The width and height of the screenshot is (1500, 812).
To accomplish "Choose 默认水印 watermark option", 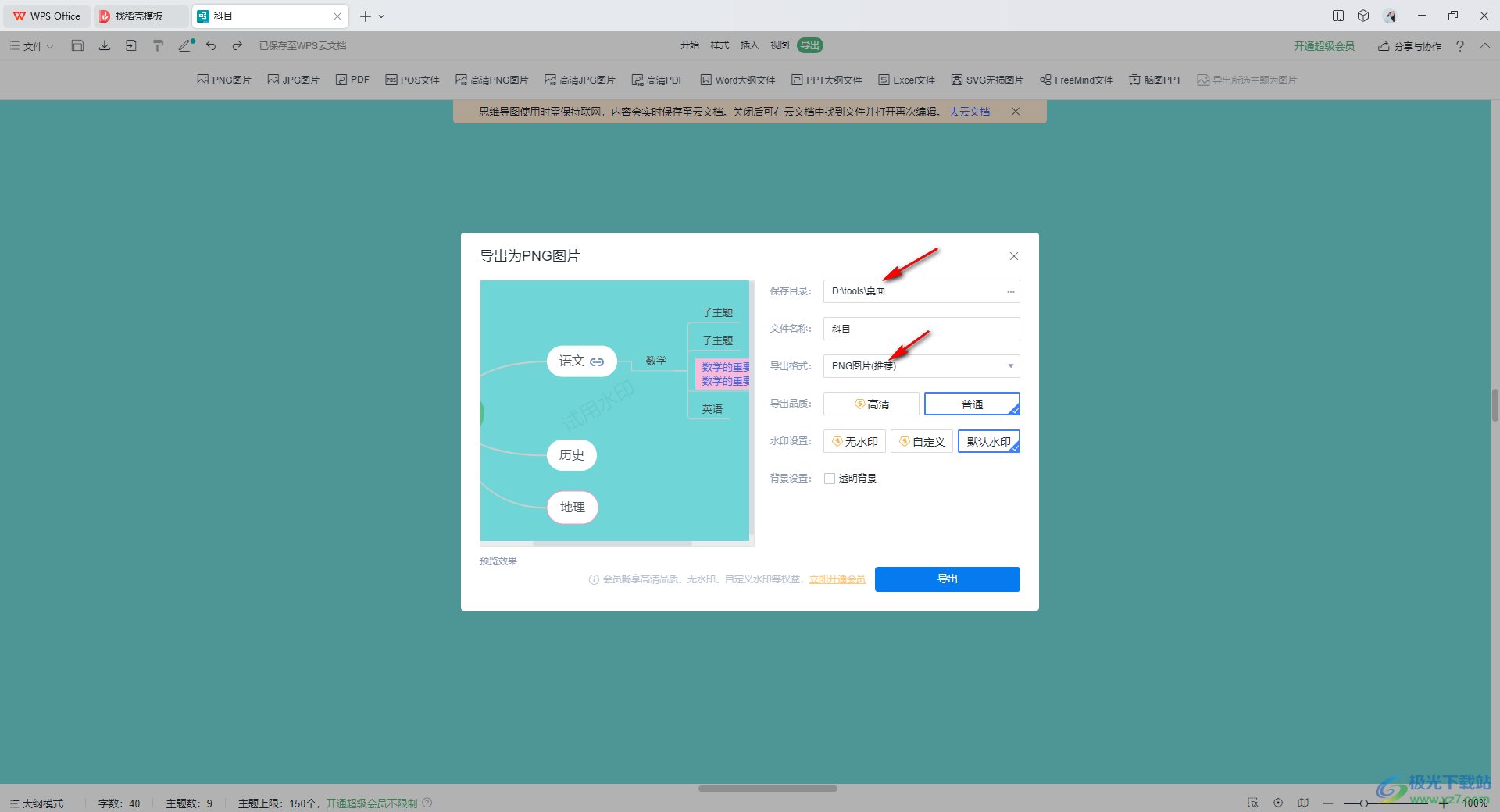I will tap(989, 441).
